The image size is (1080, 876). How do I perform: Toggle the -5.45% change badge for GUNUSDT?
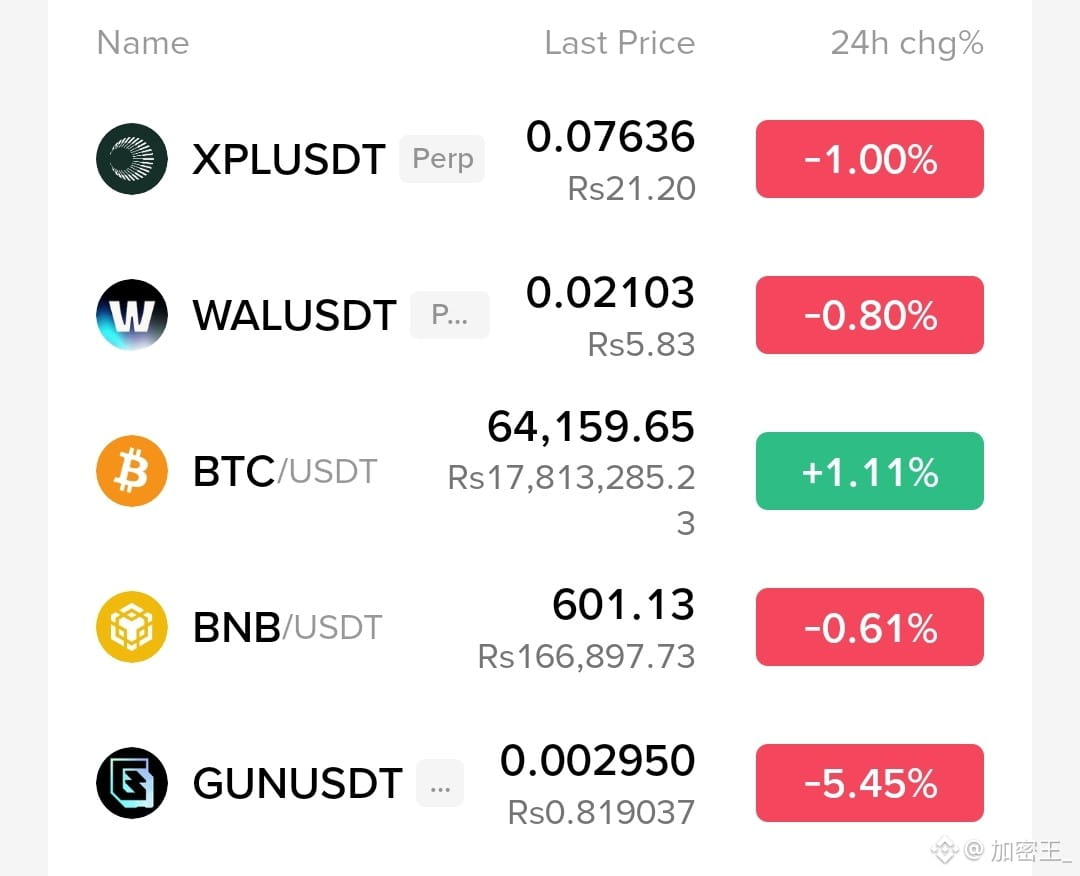point(870,783)
